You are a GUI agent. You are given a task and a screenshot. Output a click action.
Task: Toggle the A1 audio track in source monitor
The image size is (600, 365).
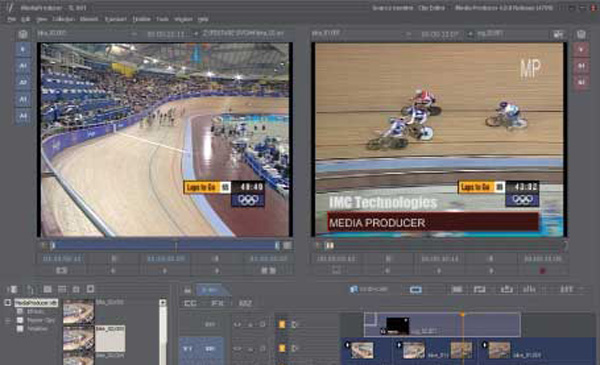click(23, 66)
